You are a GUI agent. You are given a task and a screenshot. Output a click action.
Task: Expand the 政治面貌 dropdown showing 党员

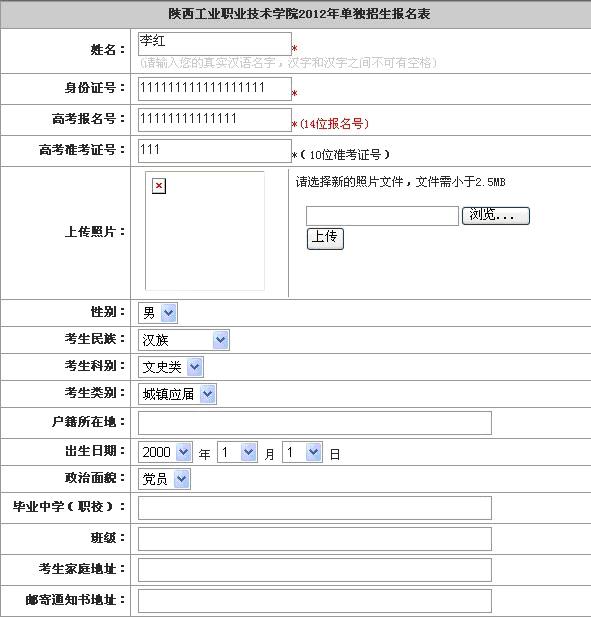[164, 479]
